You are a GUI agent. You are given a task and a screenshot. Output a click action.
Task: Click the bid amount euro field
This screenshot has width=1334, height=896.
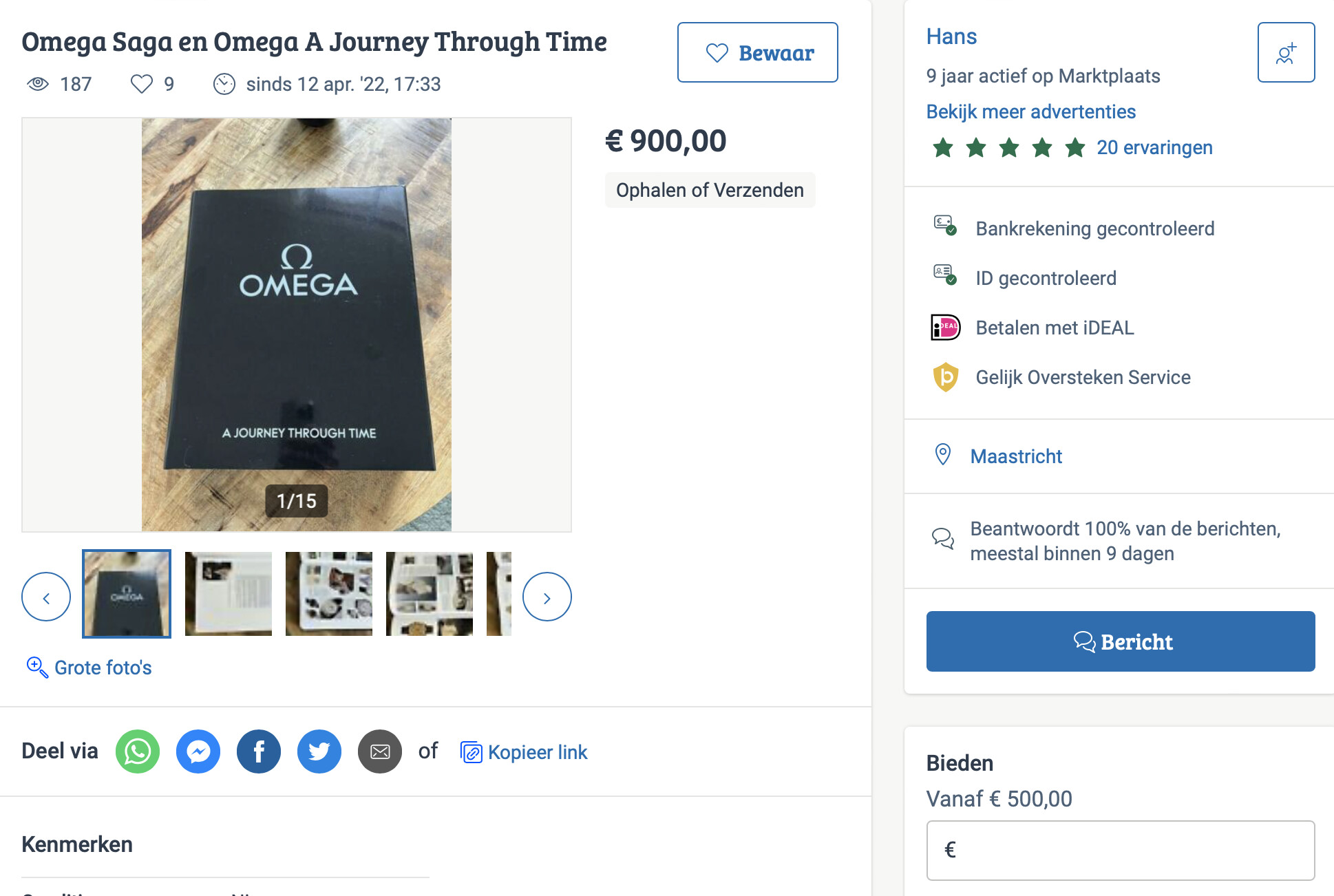pyautogui.click(x=1121, y=850)
